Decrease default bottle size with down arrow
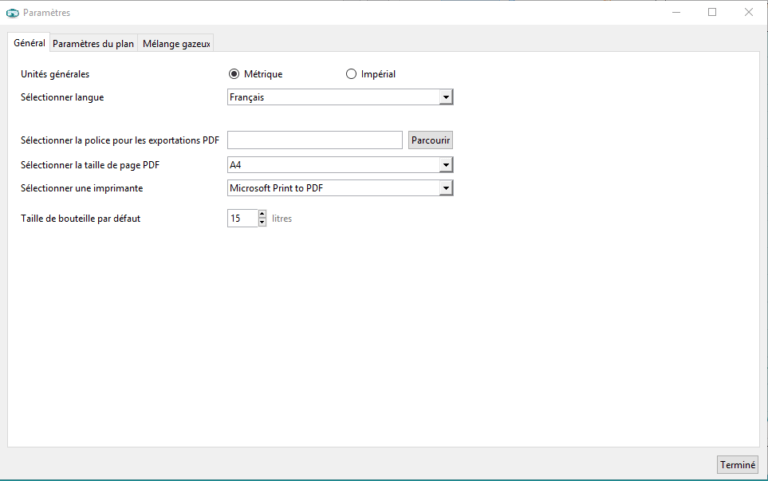 262,222
